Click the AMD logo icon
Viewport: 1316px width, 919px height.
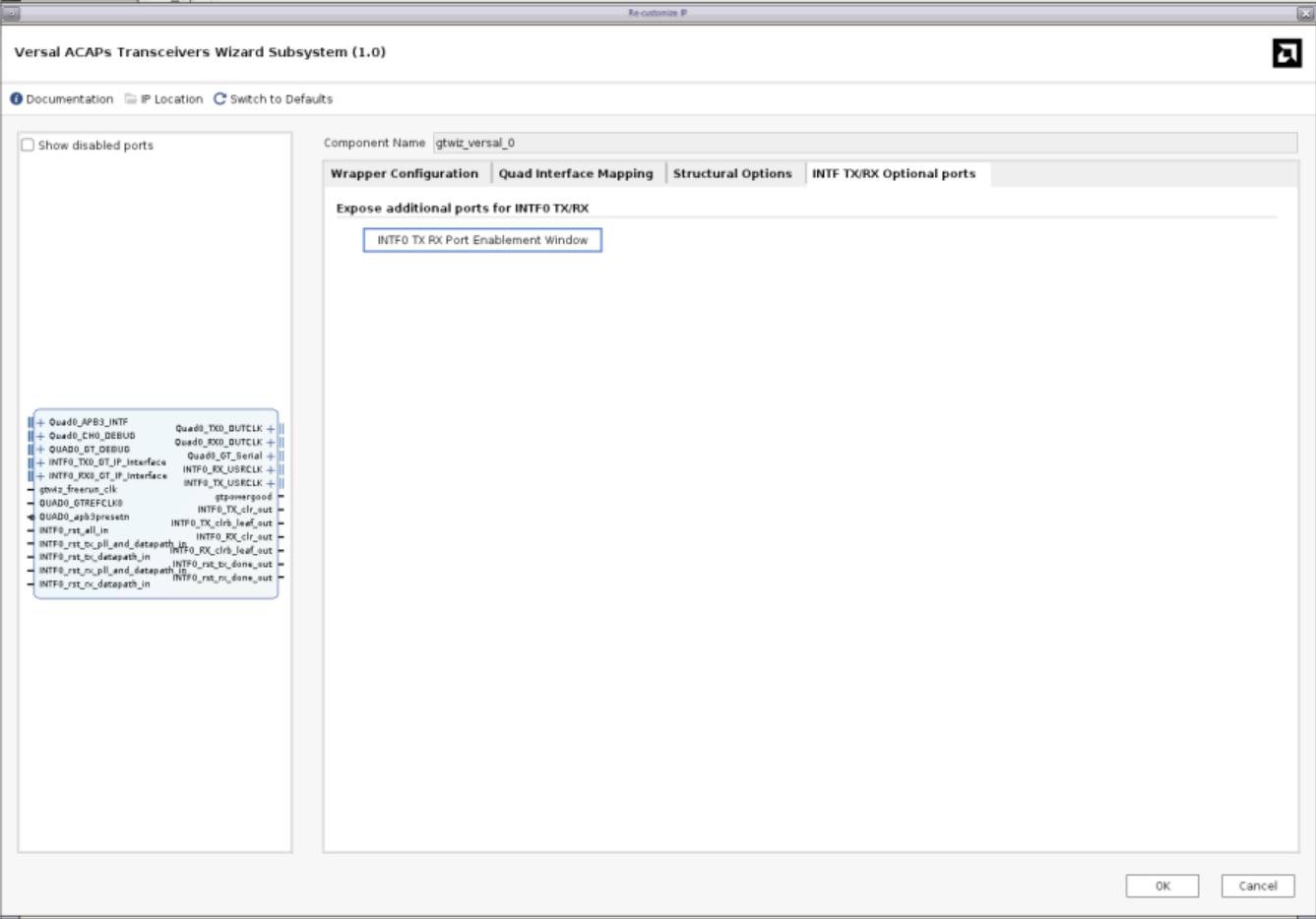pos(1286,53)
